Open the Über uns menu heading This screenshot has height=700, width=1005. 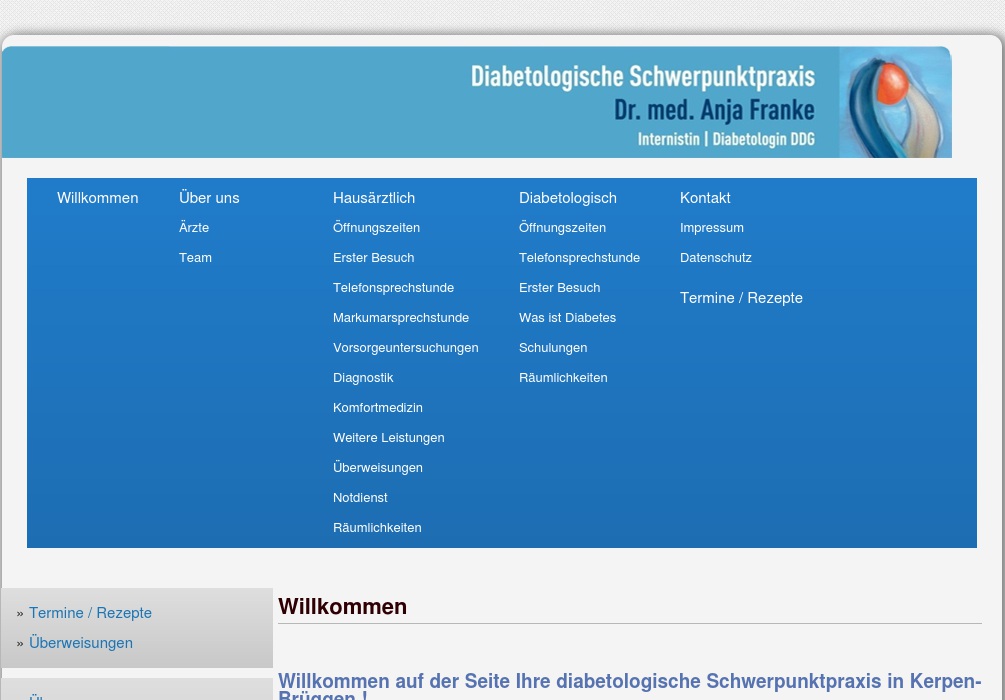click(x=209, y=198)
